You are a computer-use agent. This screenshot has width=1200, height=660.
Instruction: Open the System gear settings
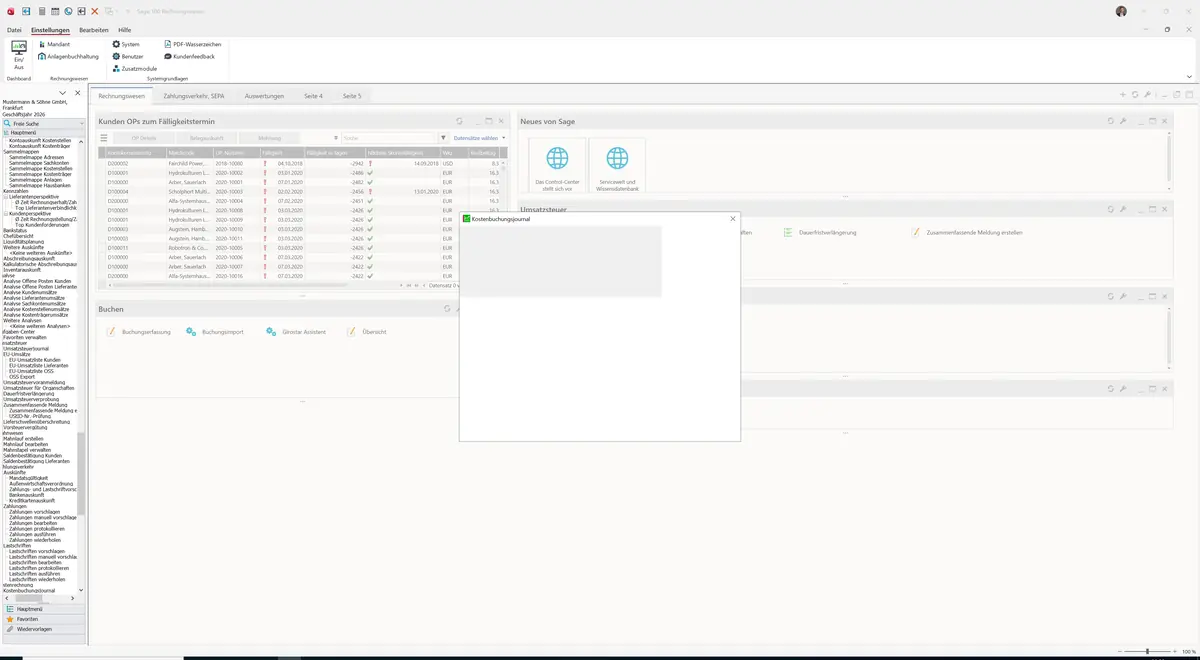(x=126, y=44)
